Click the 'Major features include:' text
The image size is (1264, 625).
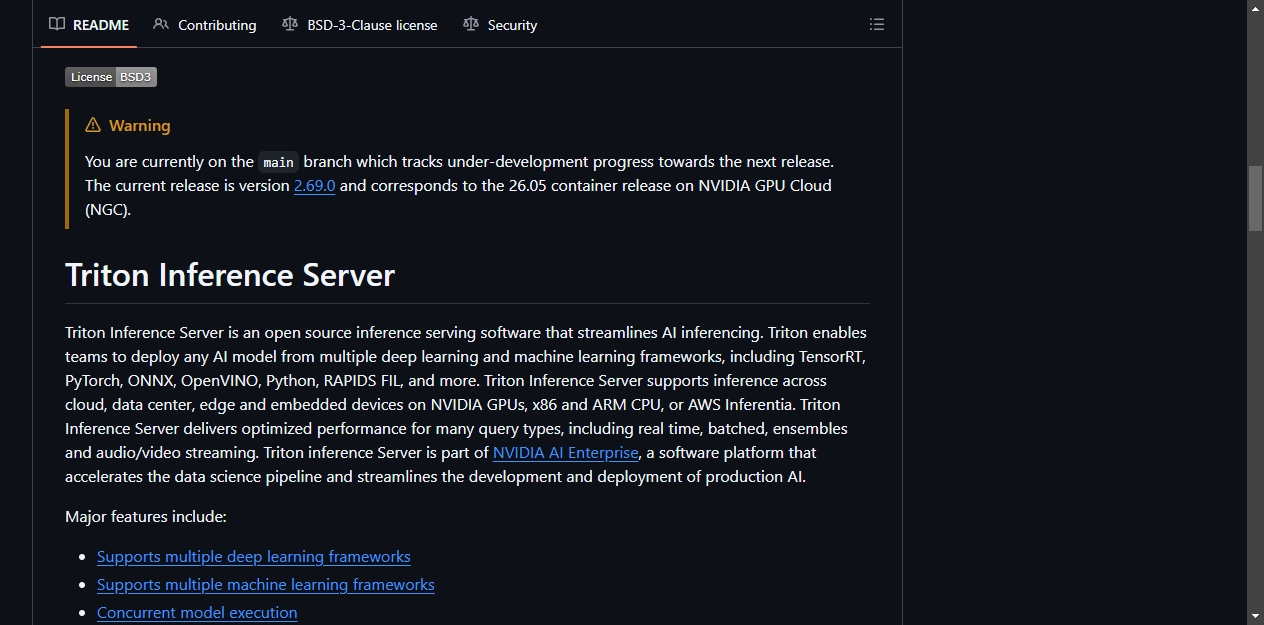tap(146, 516)
